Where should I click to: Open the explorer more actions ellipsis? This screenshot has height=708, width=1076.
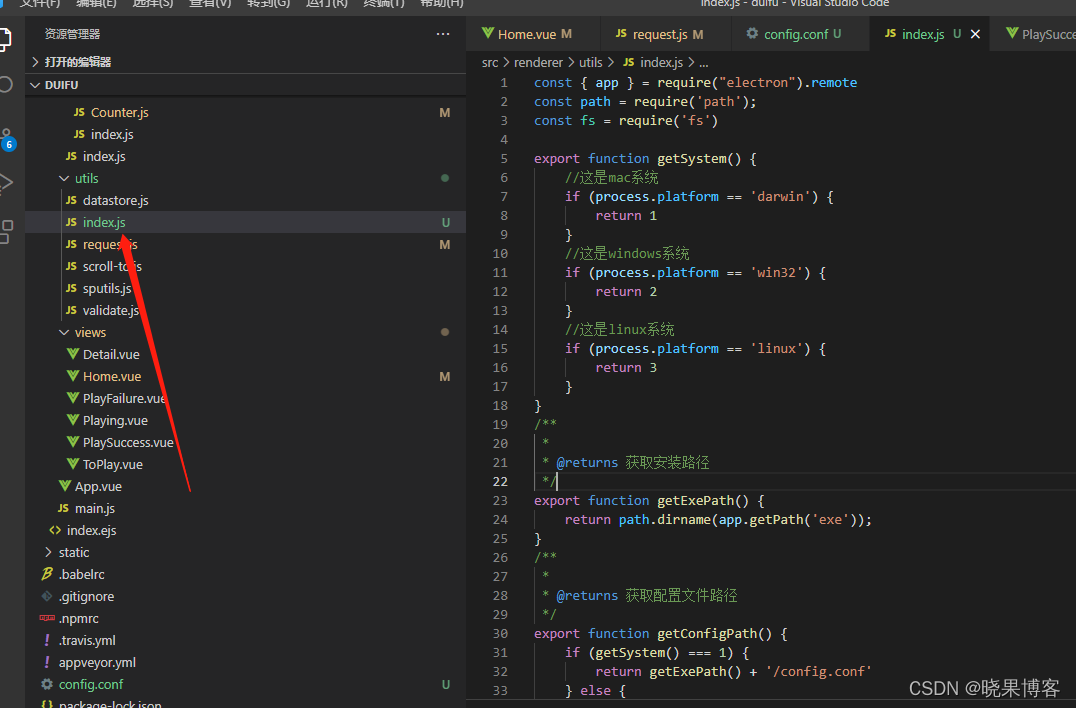pos(443,34)
